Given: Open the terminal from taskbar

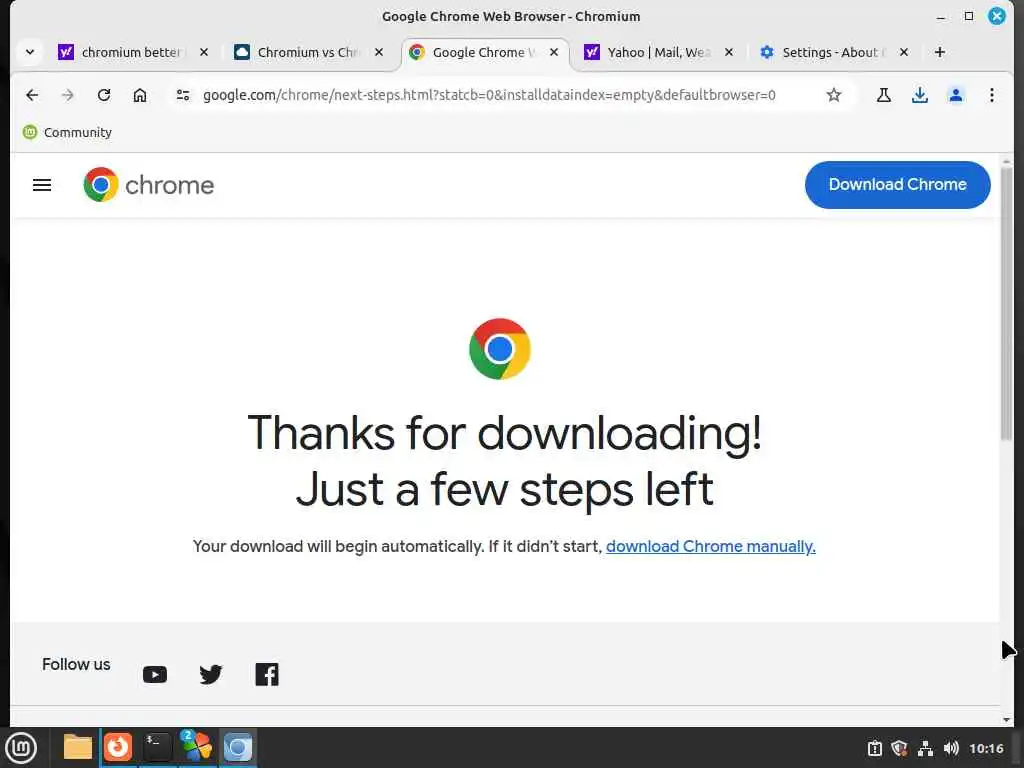Looking at the screenshot, I should coord(157,747).
